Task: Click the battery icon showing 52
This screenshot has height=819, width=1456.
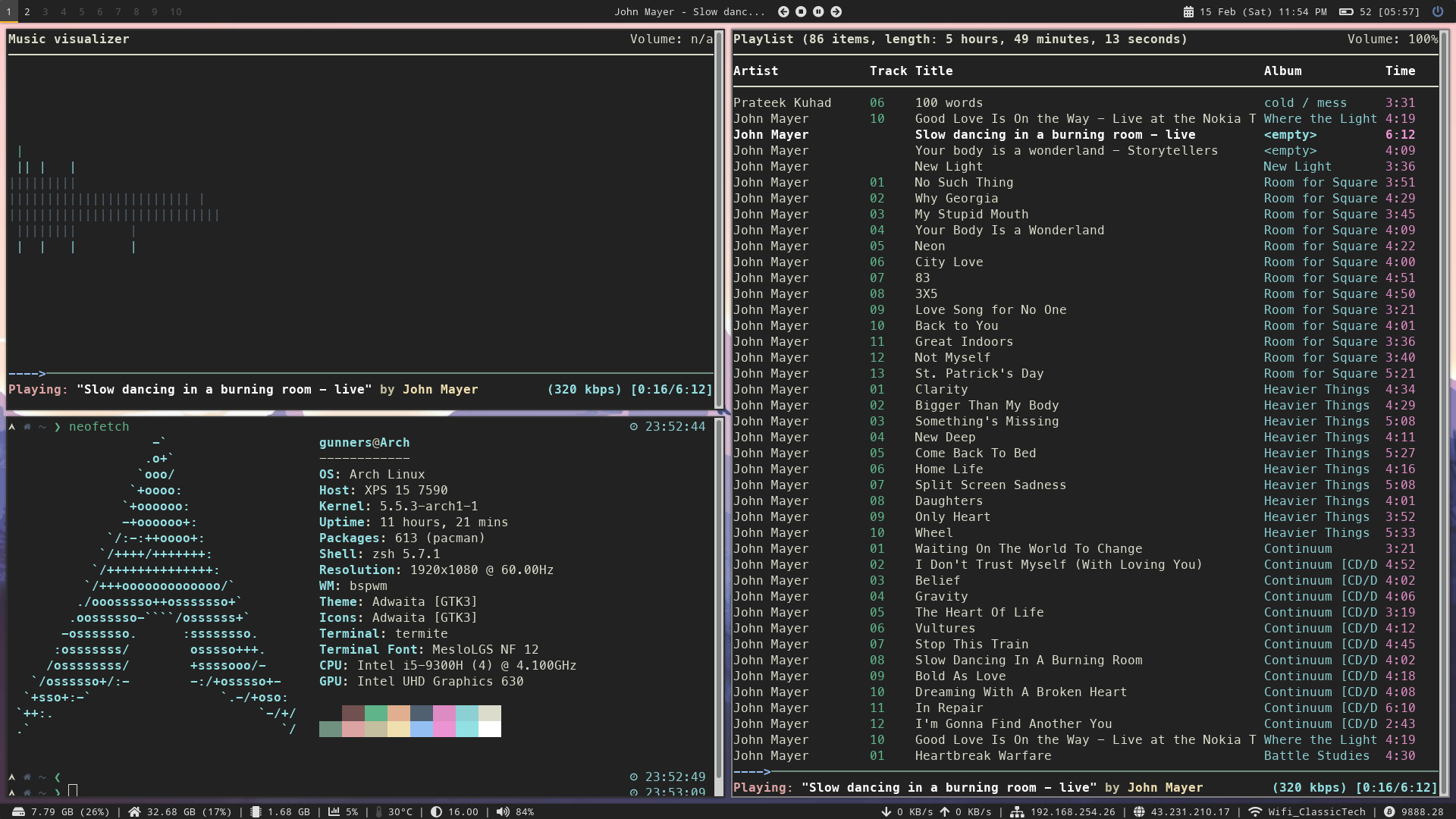Action: click(1346, 11)
